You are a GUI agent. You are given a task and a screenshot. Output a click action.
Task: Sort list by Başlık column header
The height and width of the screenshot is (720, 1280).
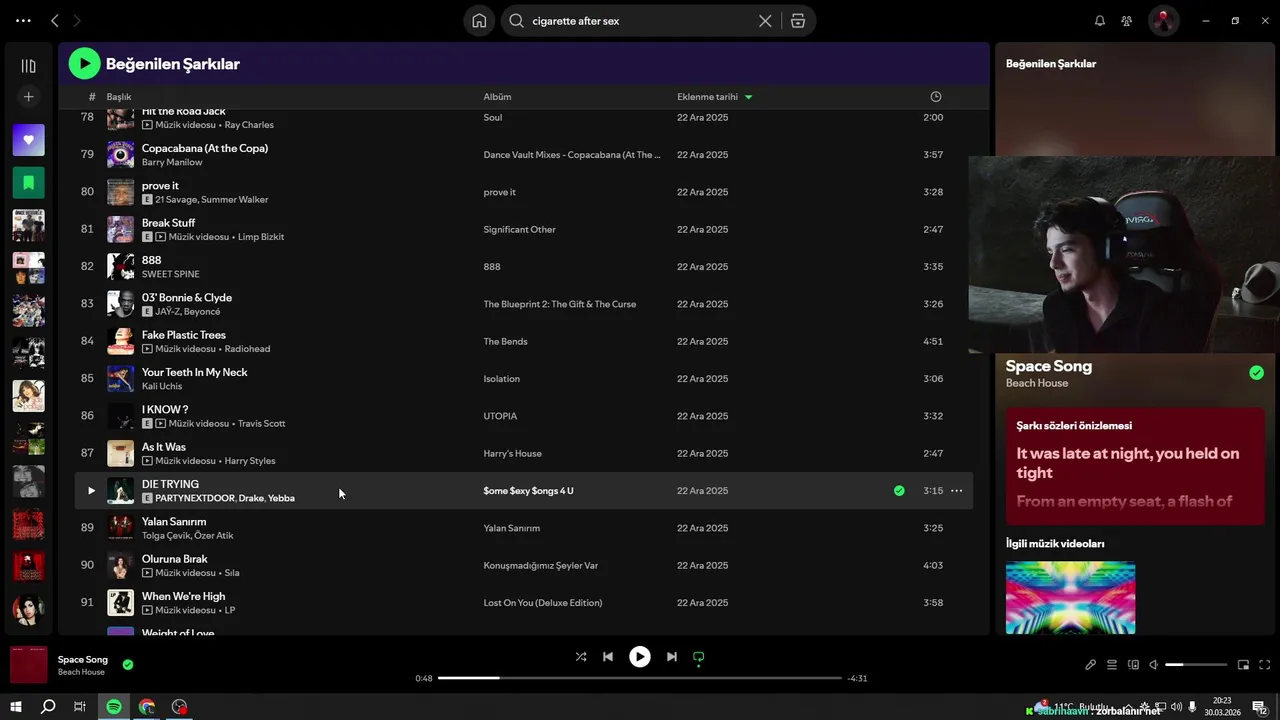(x=119, y=97)
